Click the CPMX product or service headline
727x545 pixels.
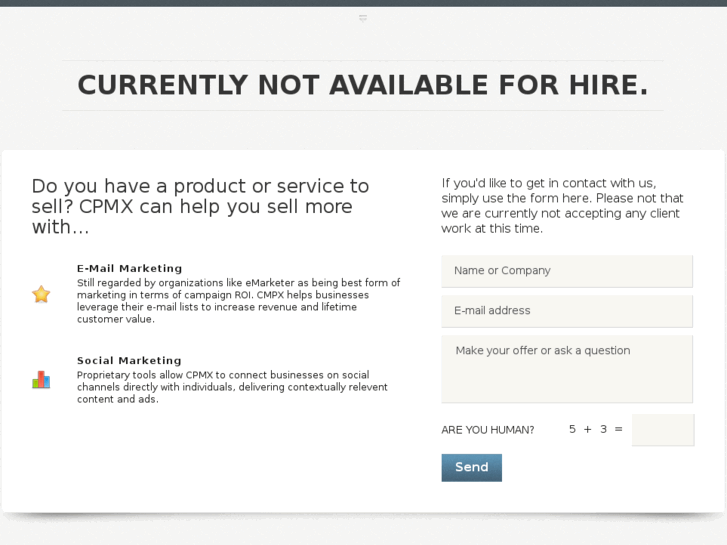200,206
